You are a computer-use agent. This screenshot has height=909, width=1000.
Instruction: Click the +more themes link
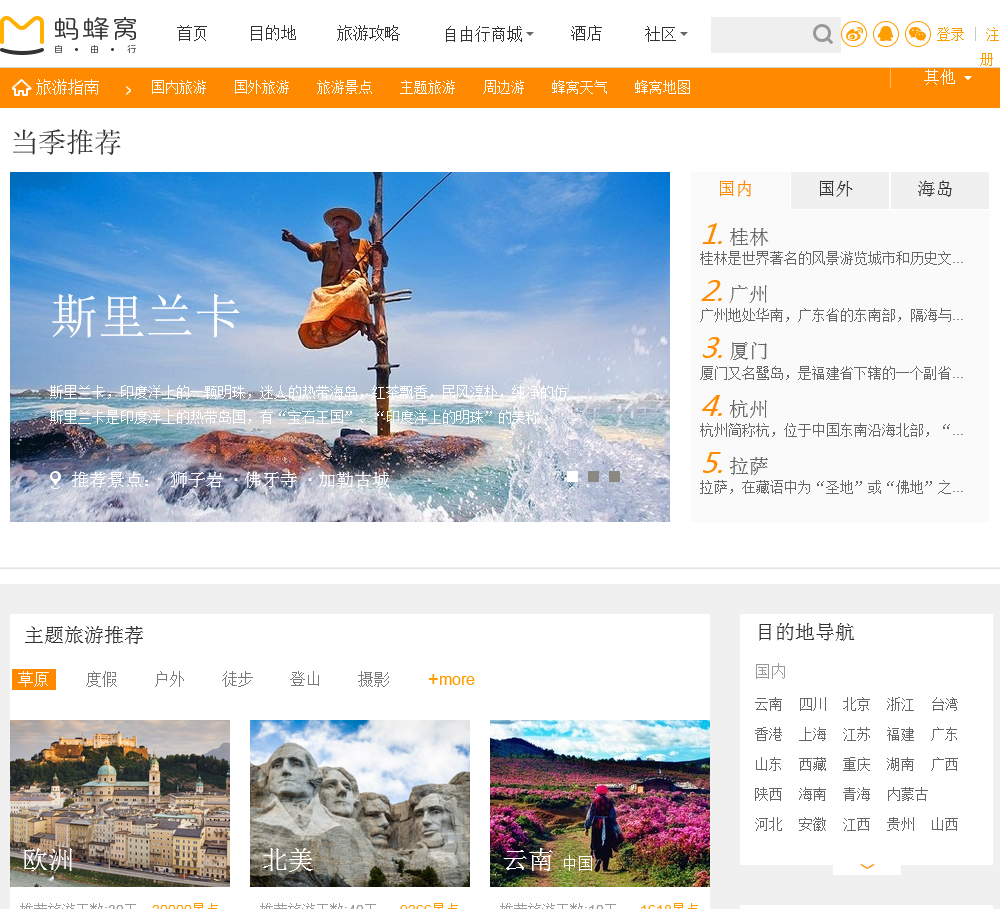click(x=451, y=679)
